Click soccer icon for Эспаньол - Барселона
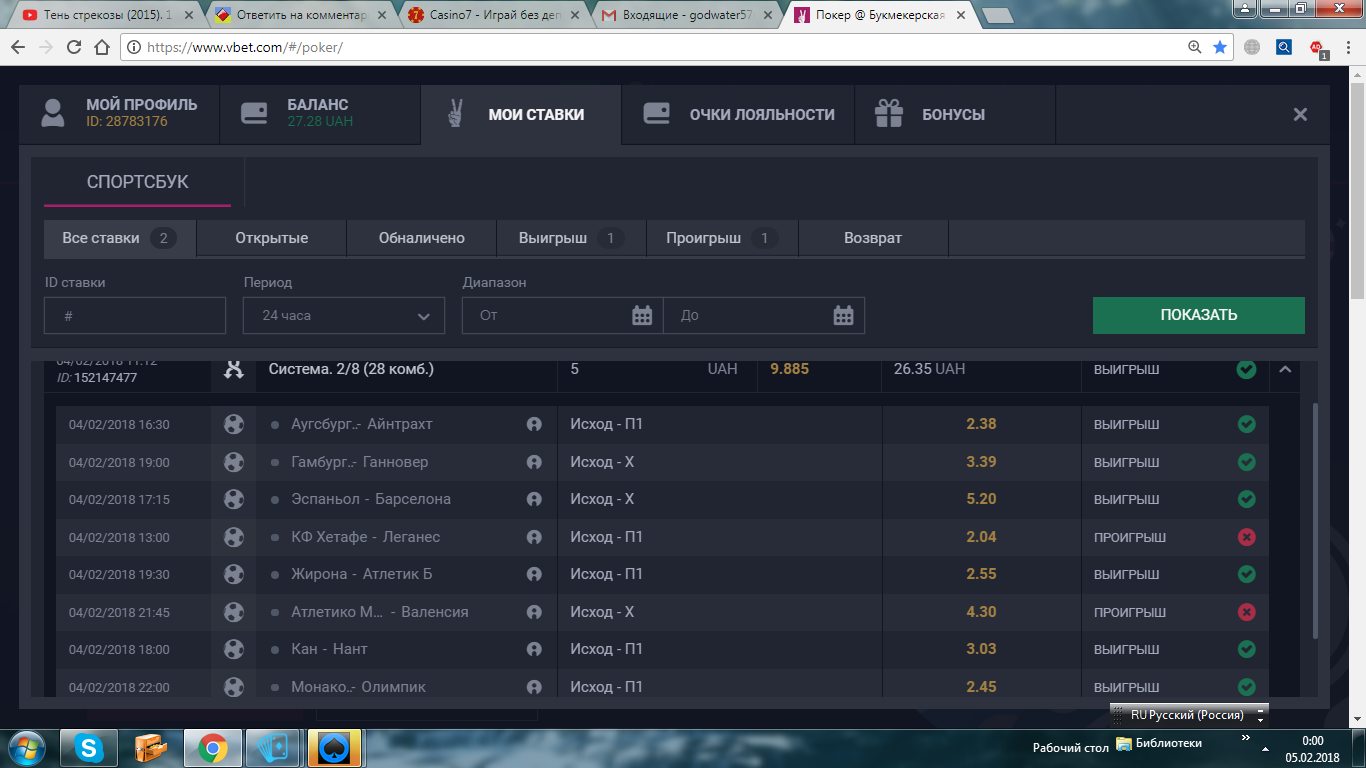1366x768 pixels. [x=234, y=499]
